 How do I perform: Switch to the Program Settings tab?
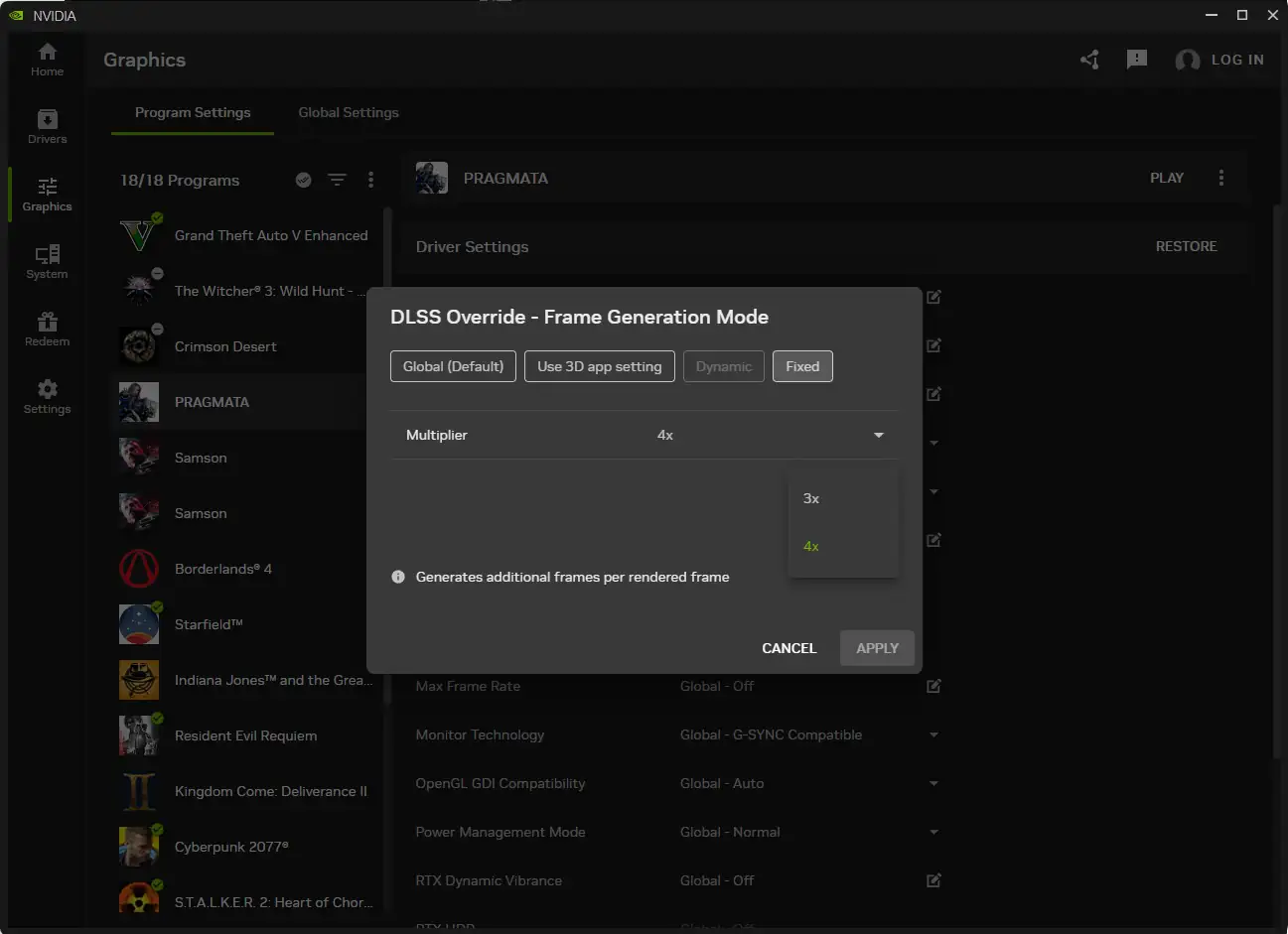click(x=193, y=113)
